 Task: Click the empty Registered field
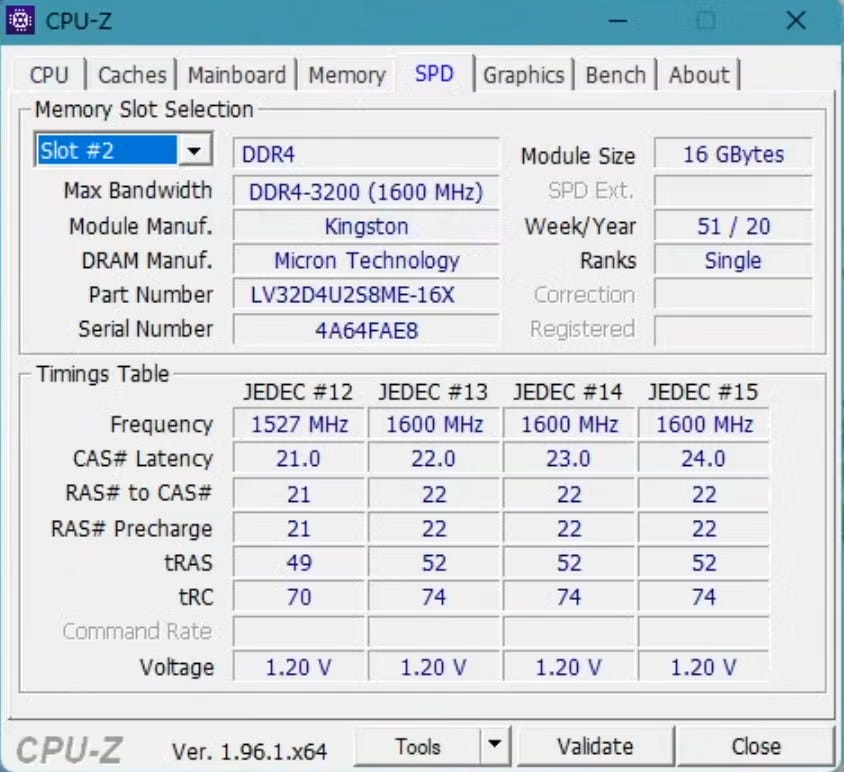click(x=733, y=329)
